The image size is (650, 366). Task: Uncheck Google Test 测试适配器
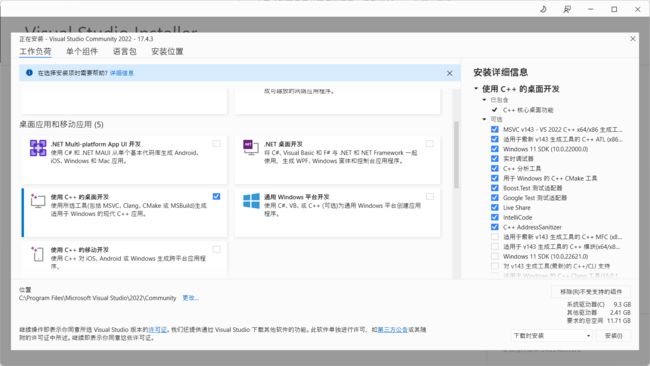tap(495, 198)
